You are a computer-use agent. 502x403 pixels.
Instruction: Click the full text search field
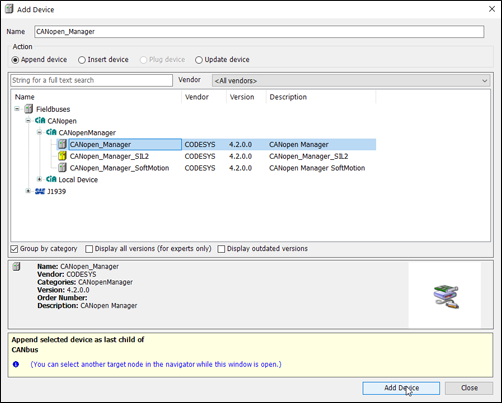pyautogui.click(x=91, y=80)
